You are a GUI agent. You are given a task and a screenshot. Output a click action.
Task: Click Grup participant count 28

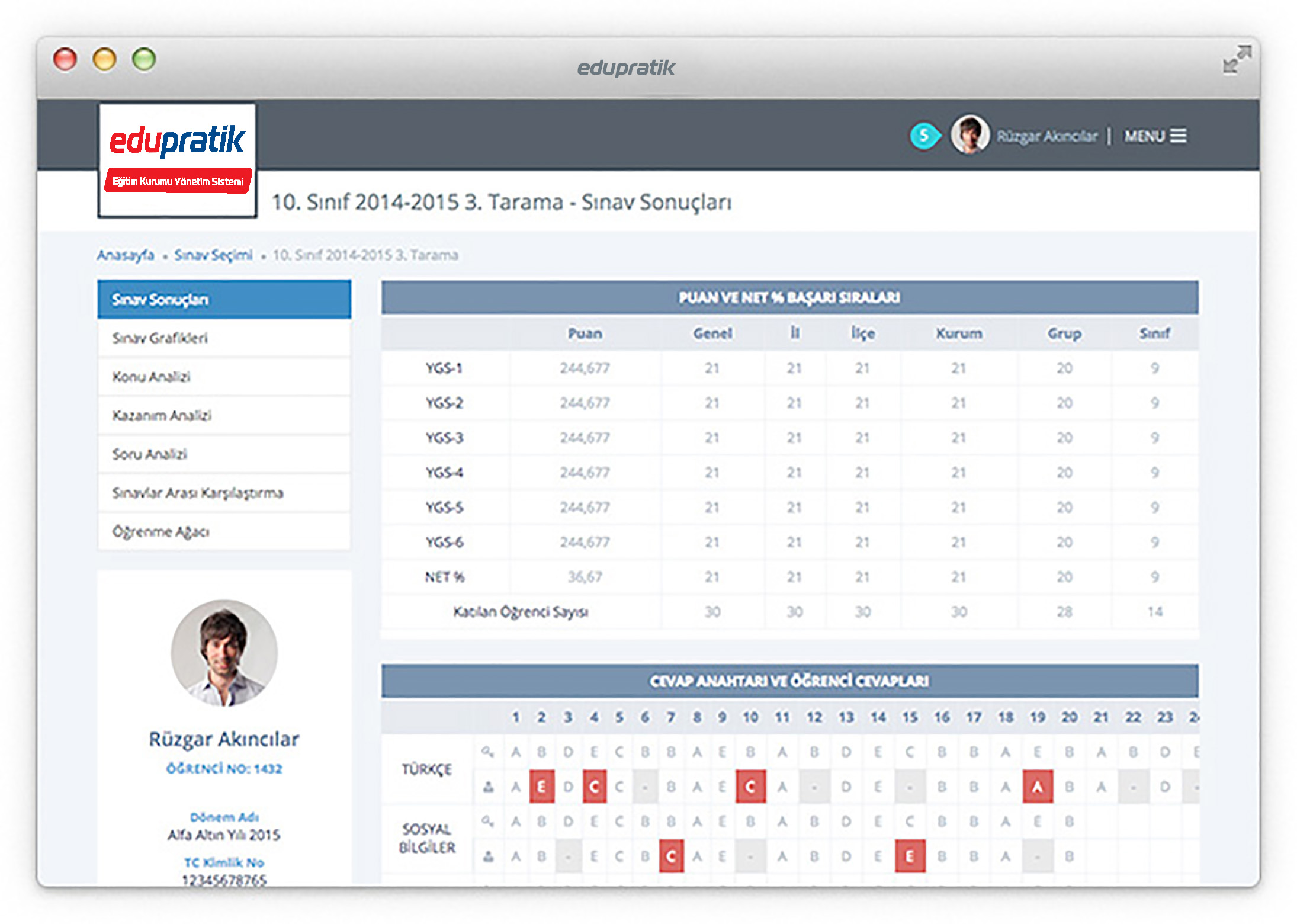click(x=1064, y=612)
